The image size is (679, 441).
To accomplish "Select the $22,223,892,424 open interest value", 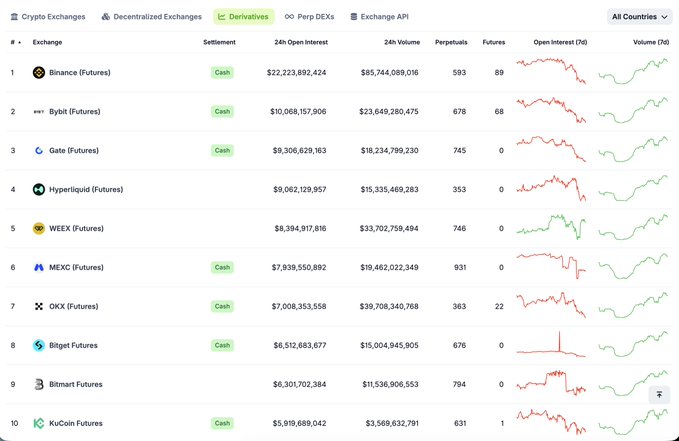I will pyautogui.click(x=297, y=72).
